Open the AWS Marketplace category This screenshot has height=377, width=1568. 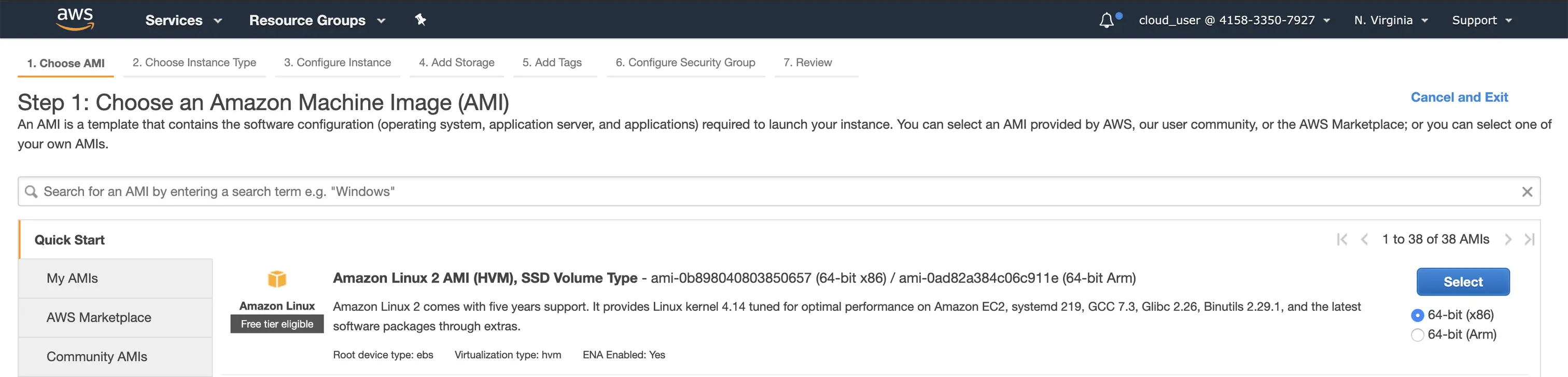[99, 317]
